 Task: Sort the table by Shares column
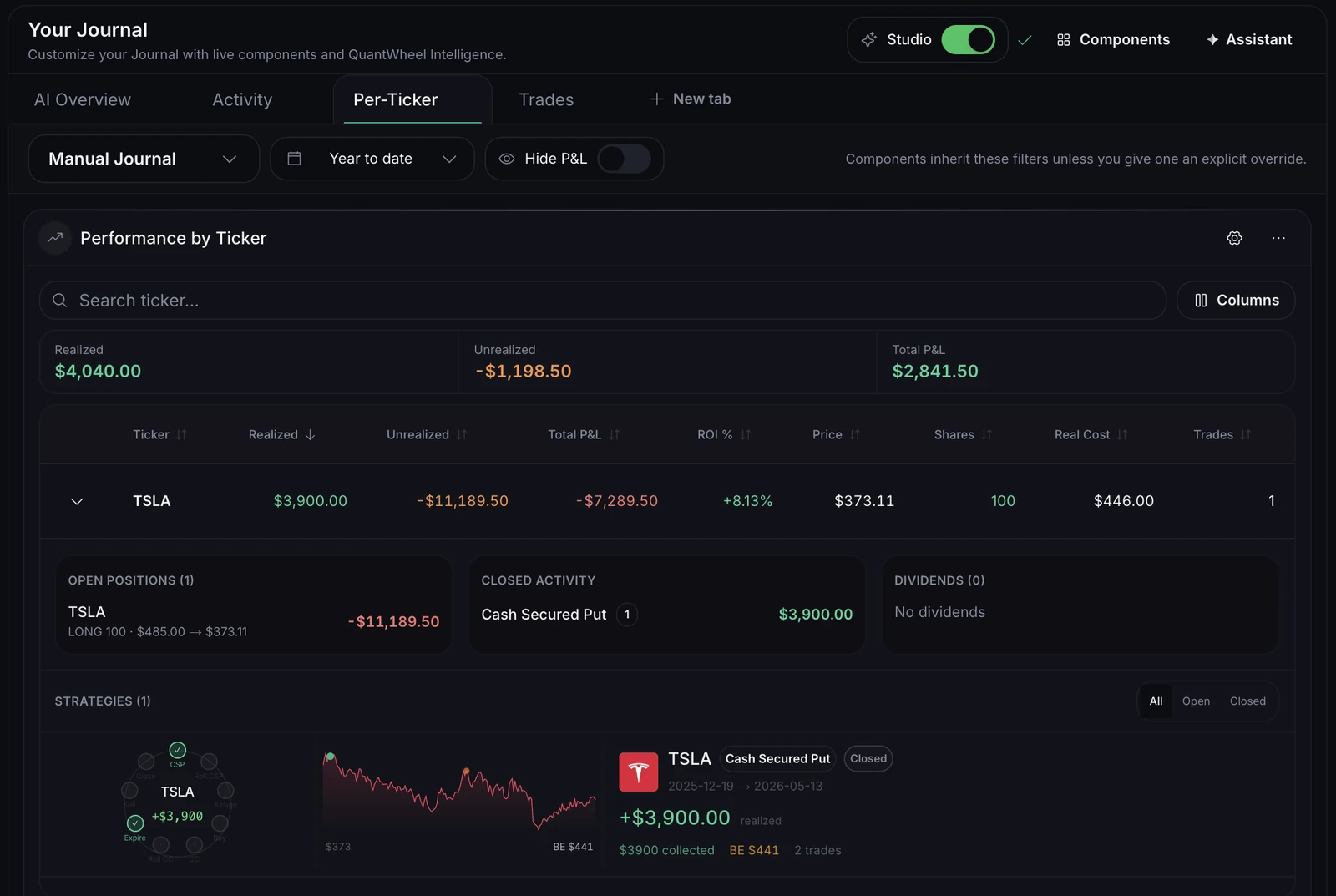(x=963, y=435)
